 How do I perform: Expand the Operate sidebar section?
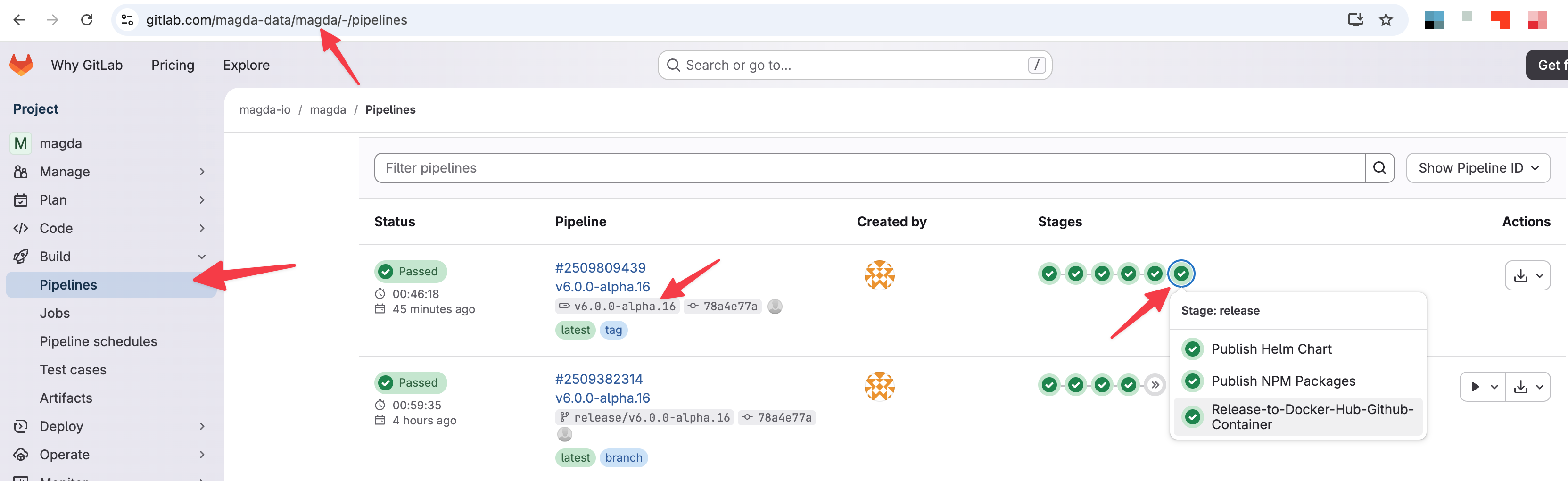202,455
